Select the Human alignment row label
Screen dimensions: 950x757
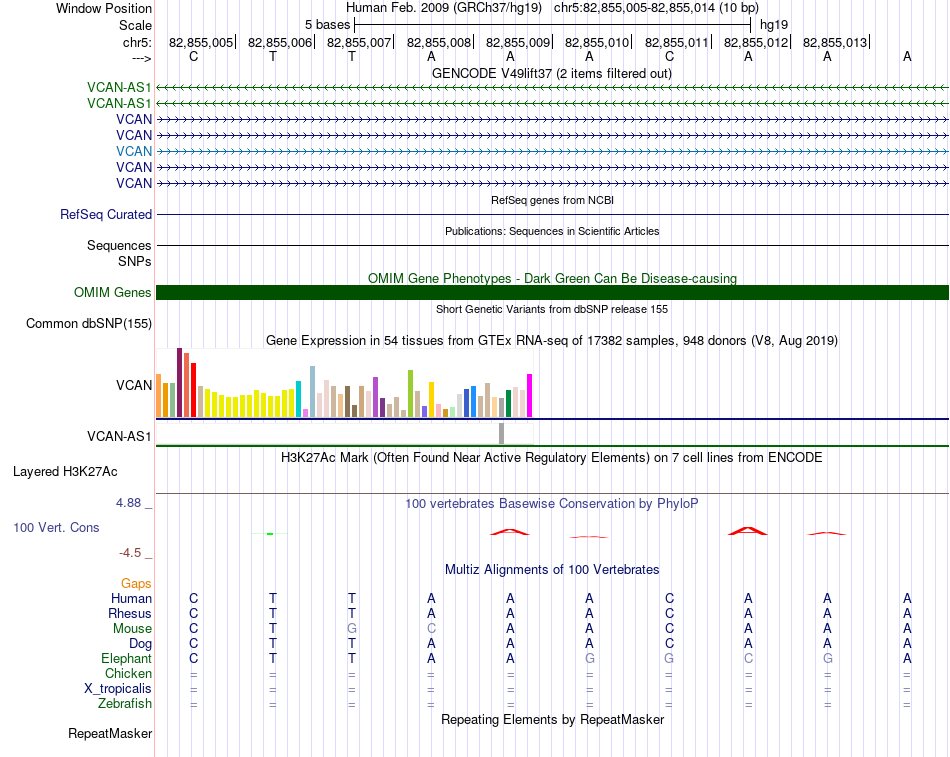point(131,598)
